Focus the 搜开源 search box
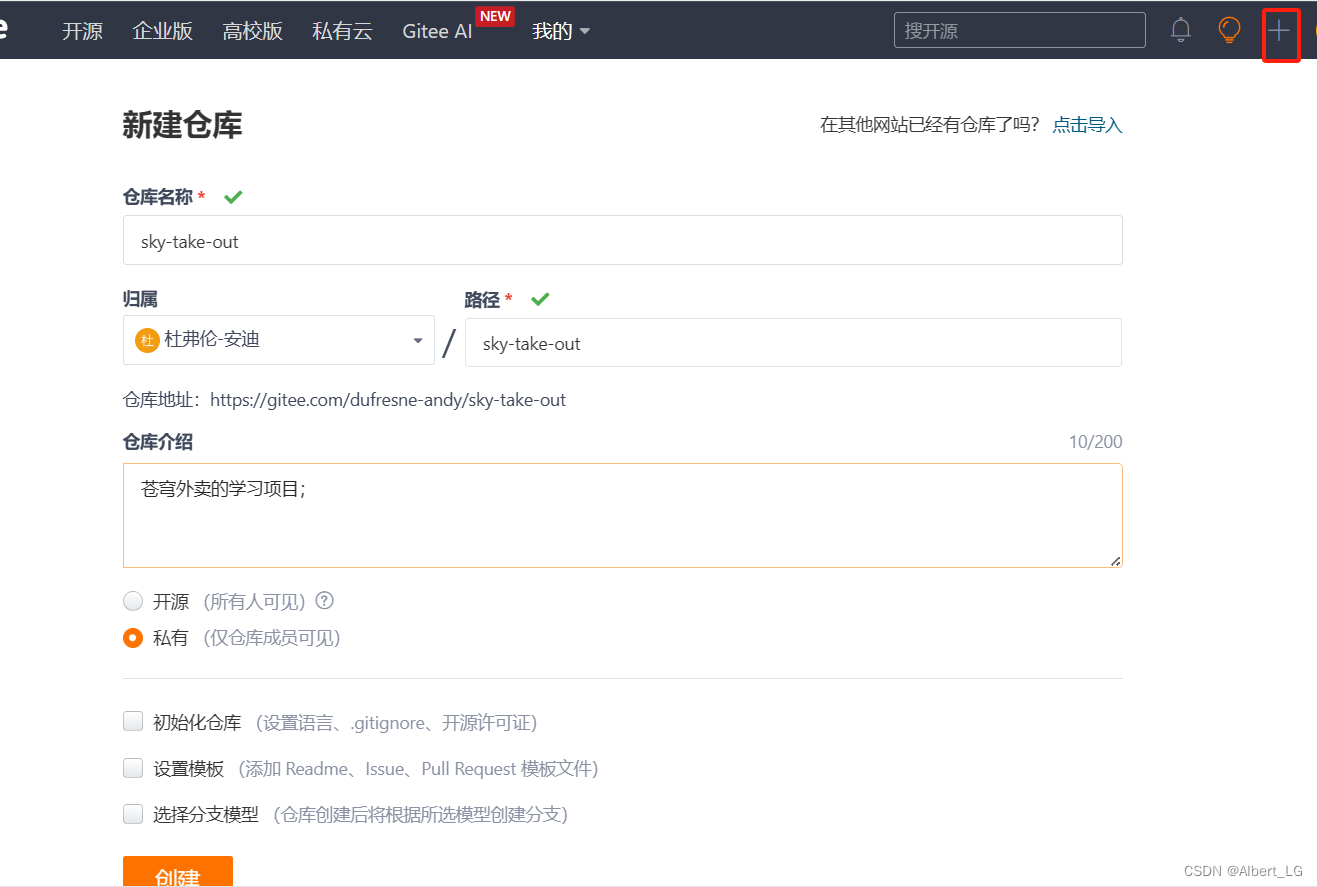The image size is (1317, 887). (x=1020, y=30)
